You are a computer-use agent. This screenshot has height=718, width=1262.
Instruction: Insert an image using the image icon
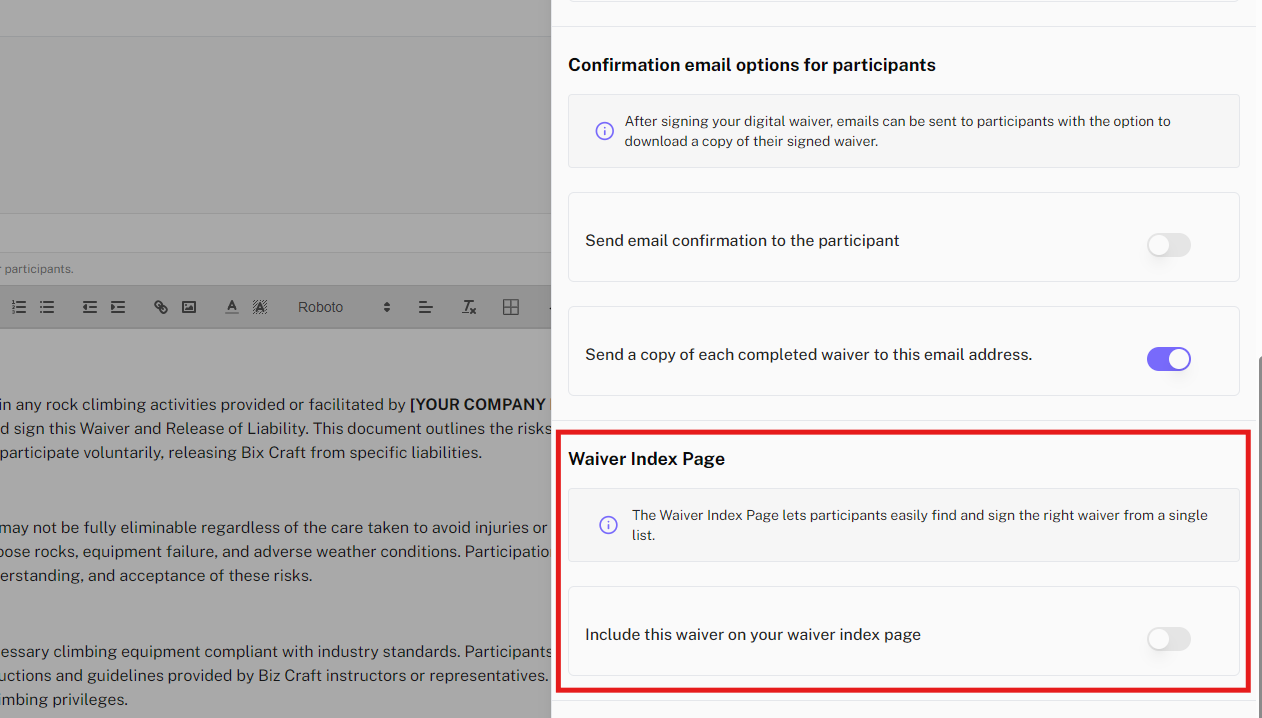tap(188, 307)
